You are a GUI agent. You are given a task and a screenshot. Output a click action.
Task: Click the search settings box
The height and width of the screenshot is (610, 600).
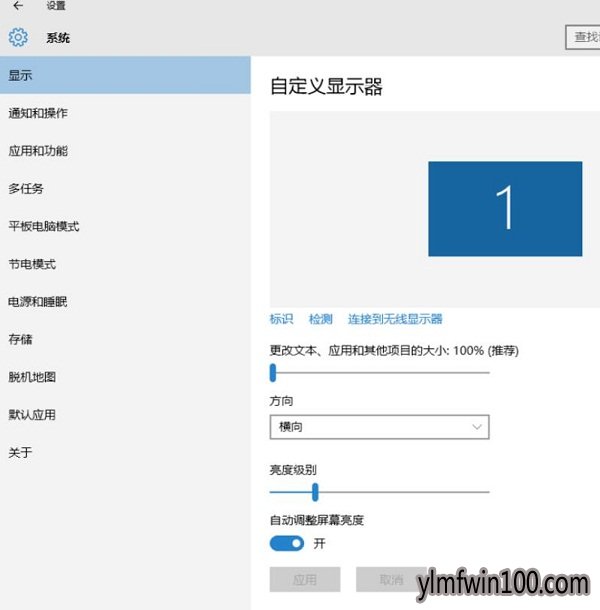click(x=582, y=37)
